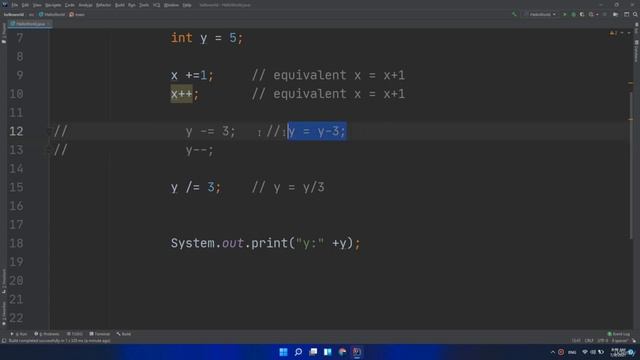Viewport: 640px width, 360px height.
Task: Click the line 12 gutter number
Action: [16, 131]
